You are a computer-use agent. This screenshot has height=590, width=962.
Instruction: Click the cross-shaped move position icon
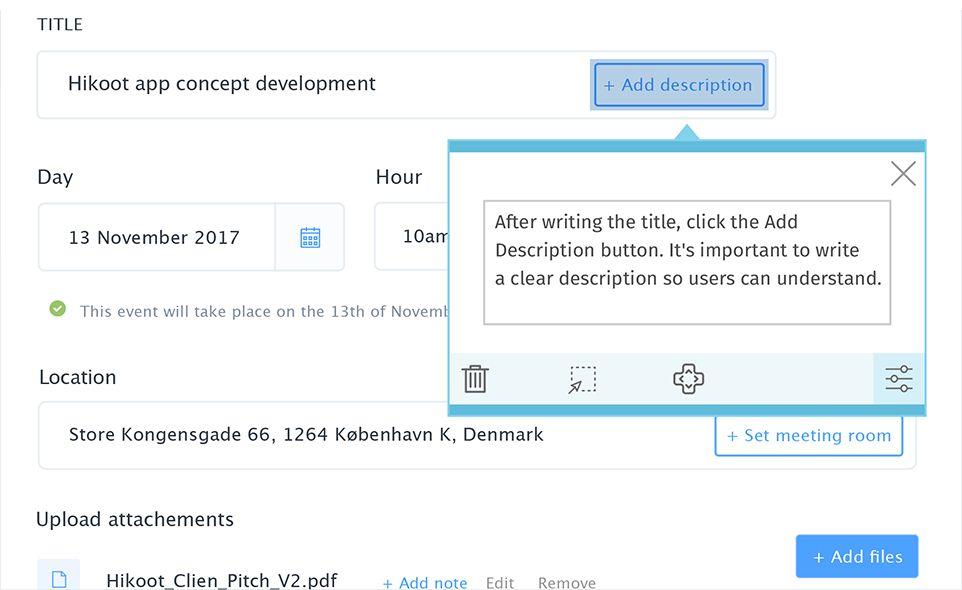point(688,379)
